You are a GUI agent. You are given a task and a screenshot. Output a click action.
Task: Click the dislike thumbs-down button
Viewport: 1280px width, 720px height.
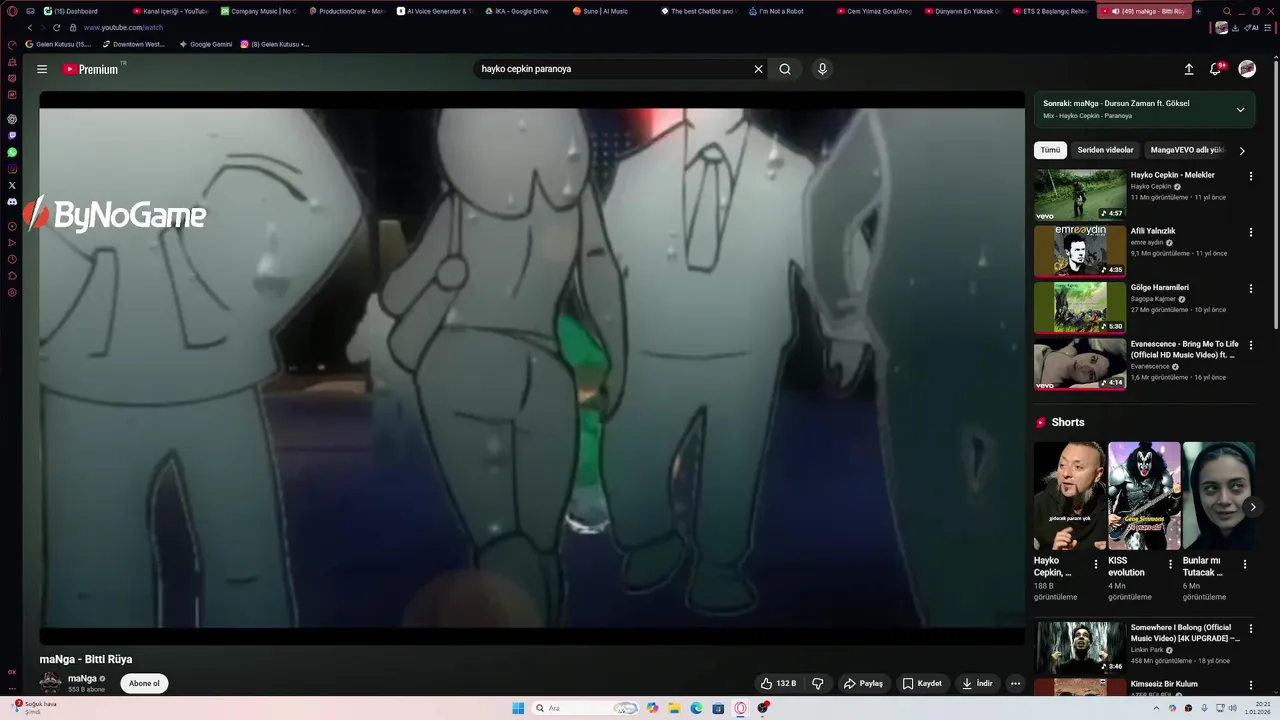coord(818,683)
